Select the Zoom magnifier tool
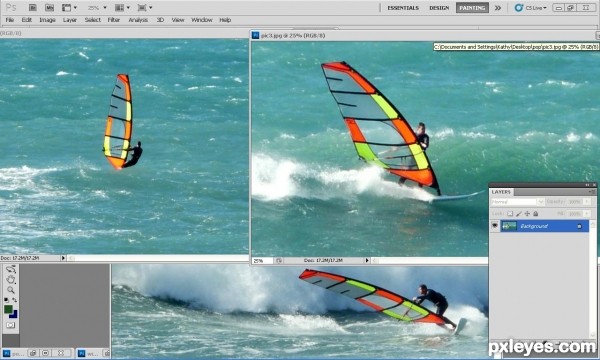Screen dimensions: 600x360 pyautogui.click(x=11, y=290)
